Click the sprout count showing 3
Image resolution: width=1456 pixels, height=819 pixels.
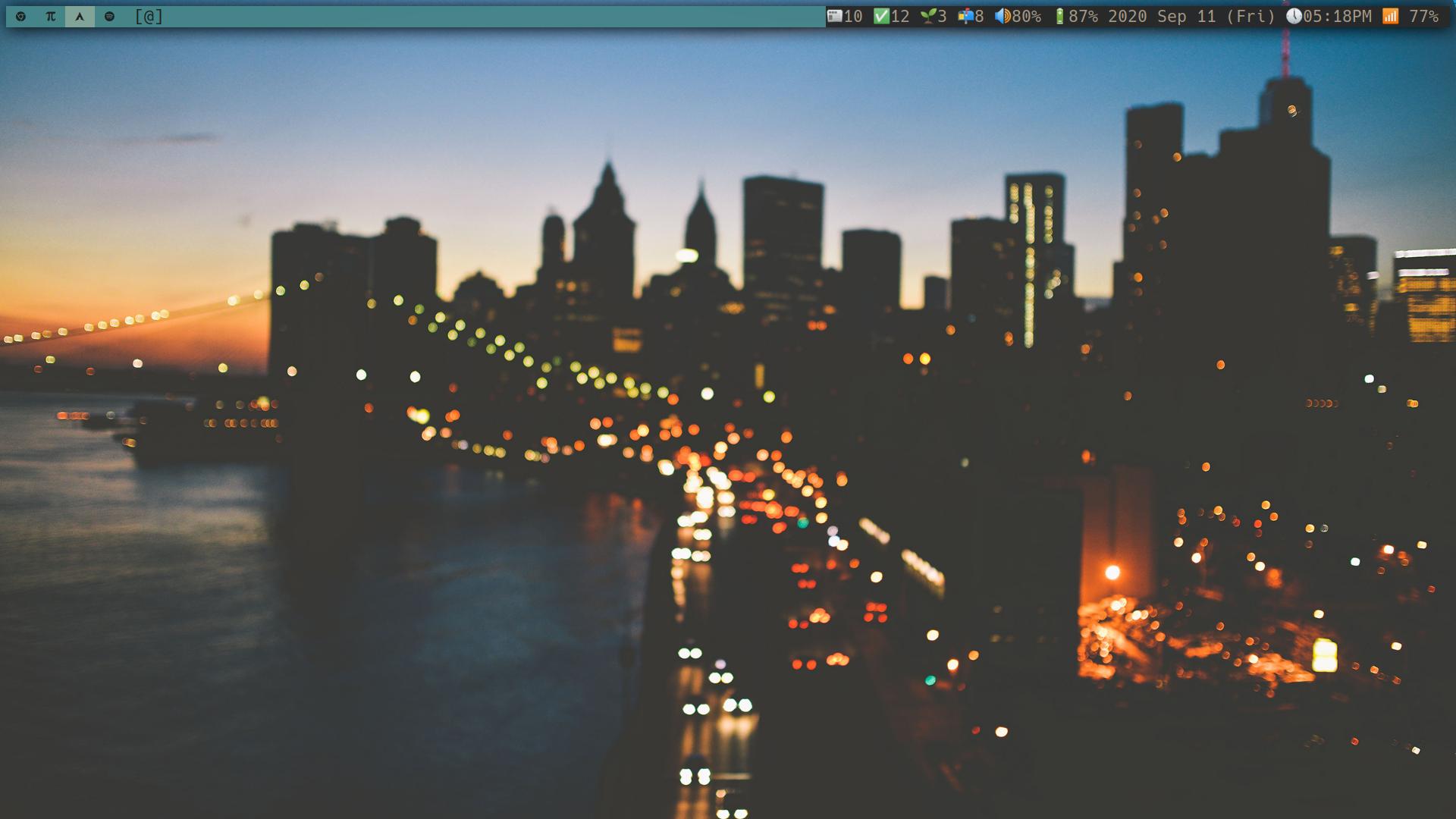point(943,16)
